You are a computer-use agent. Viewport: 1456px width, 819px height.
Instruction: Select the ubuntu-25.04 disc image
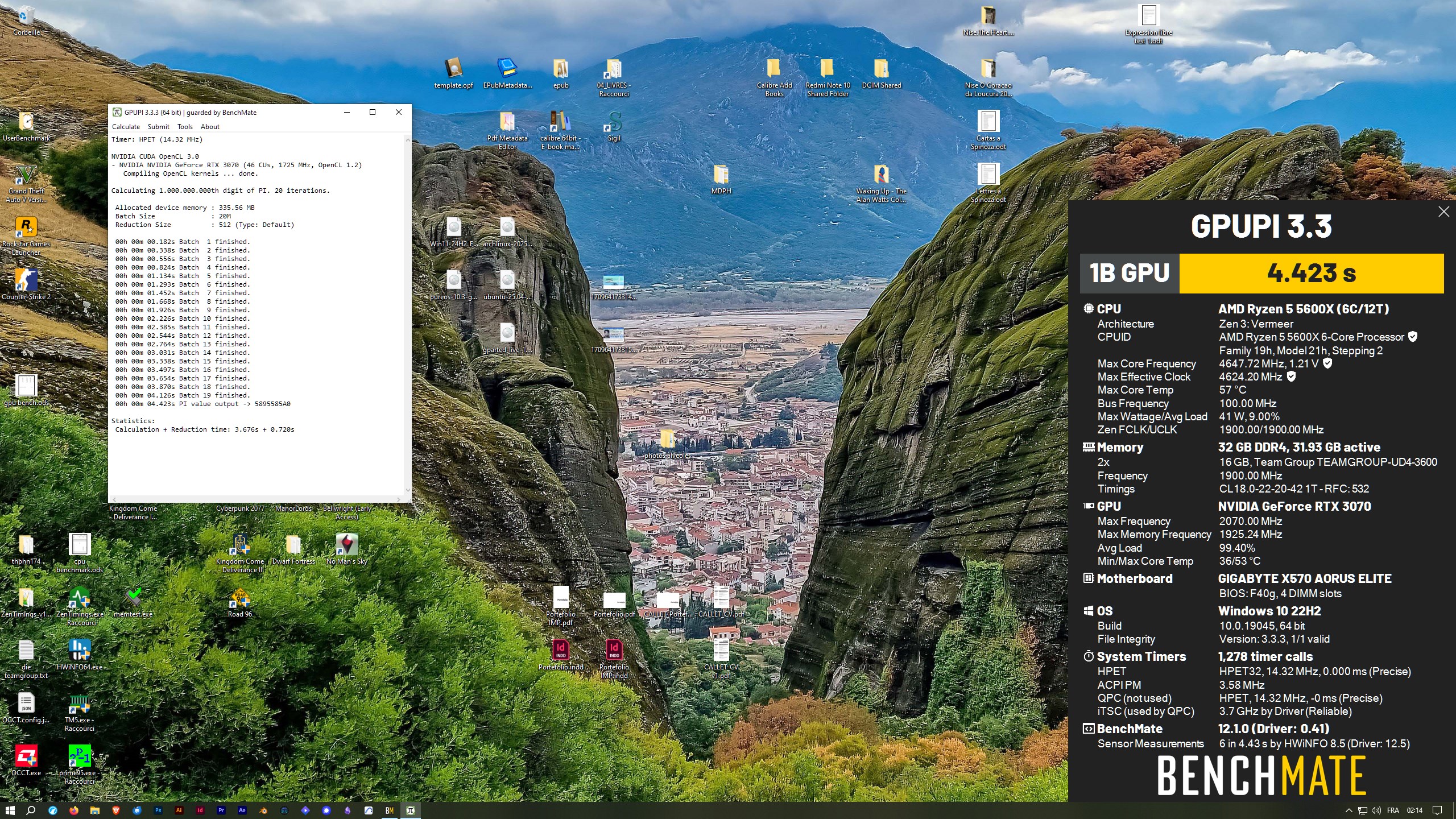click(507, 284)
